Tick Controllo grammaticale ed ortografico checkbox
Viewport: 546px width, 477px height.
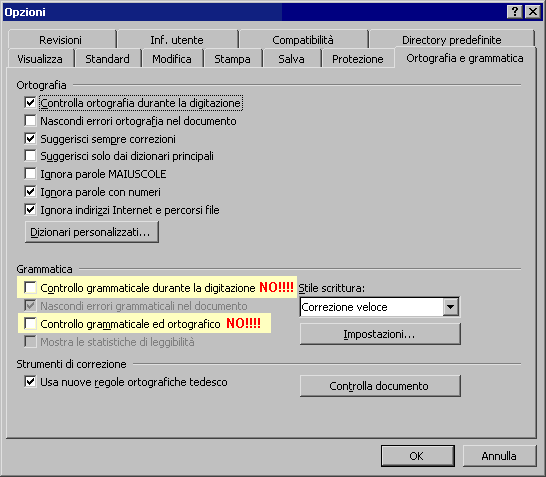tap(30, 323)
